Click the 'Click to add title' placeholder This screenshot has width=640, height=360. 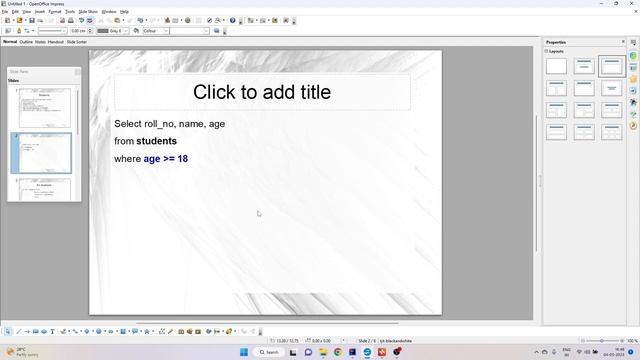point(262,92)
